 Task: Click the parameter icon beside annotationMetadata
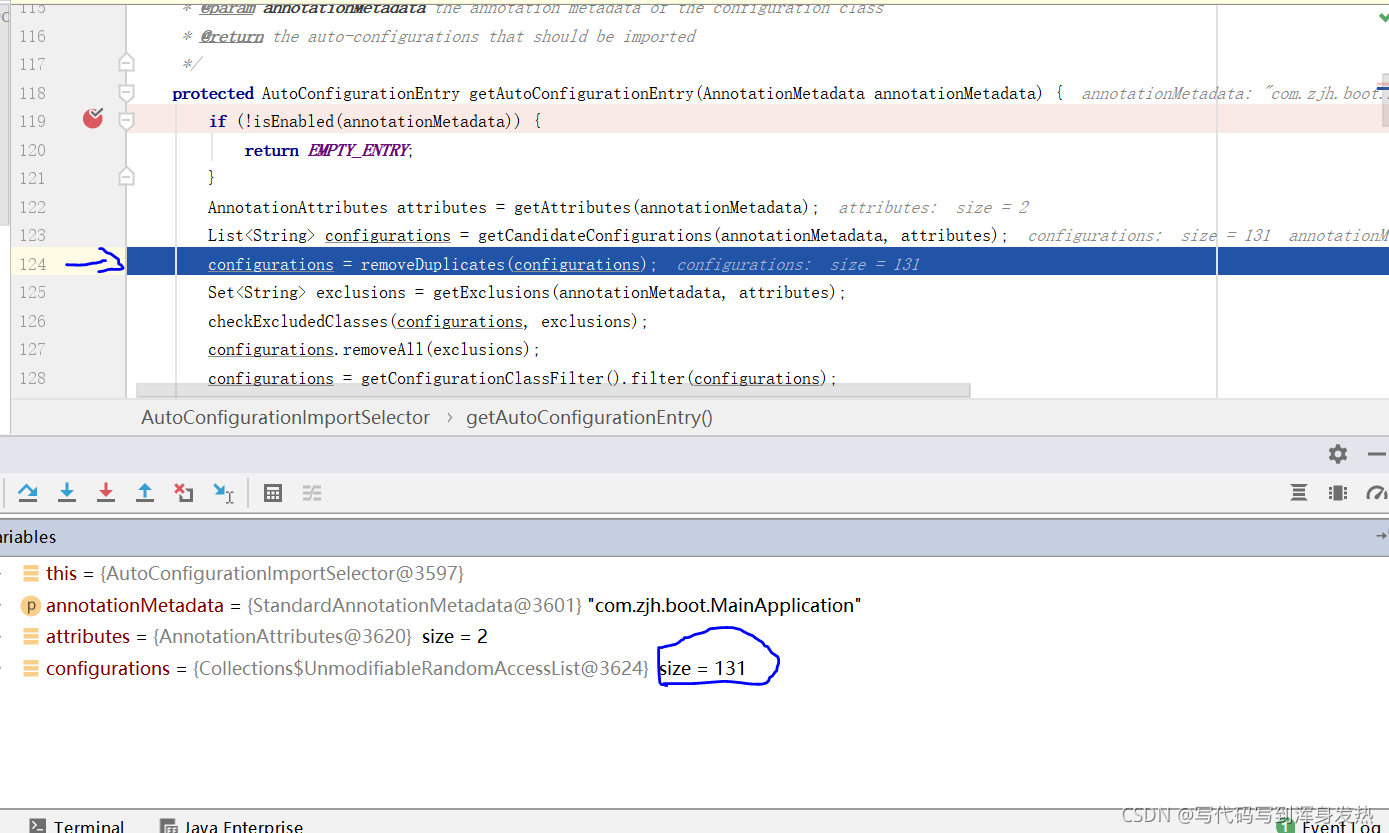pyautogui.click(x=30, y=605)
